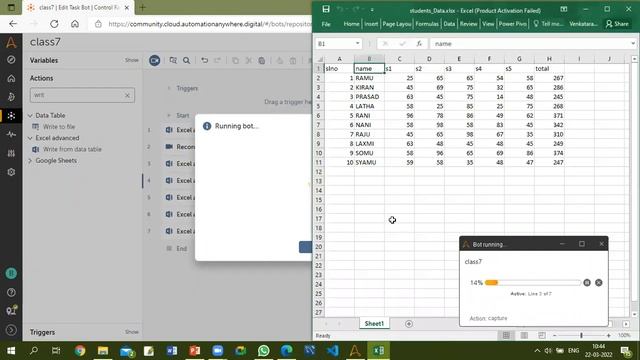The height and width of the screenshot is (360, 640).
Task: Open WhatsApp from the taskbar
Action: [x=264, y=351]
